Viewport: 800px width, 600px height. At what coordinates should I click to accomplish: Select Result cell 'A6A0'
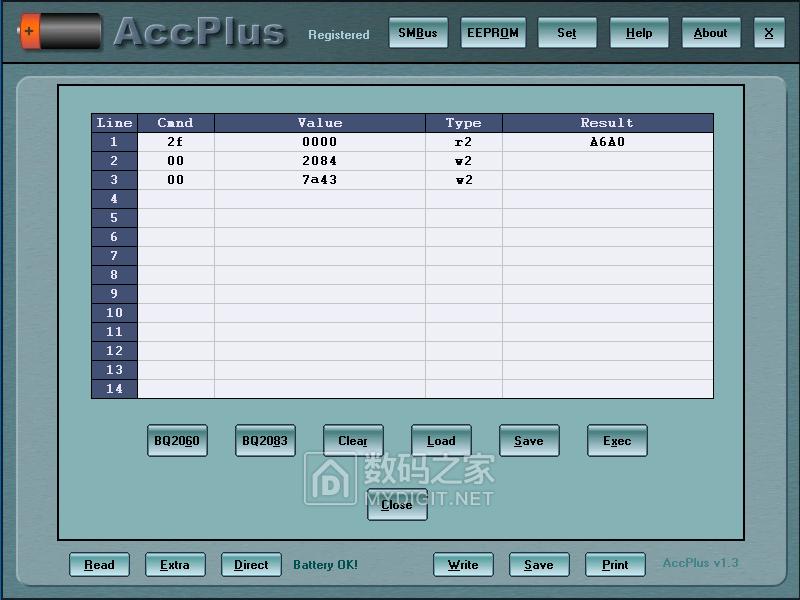[608, 142]
